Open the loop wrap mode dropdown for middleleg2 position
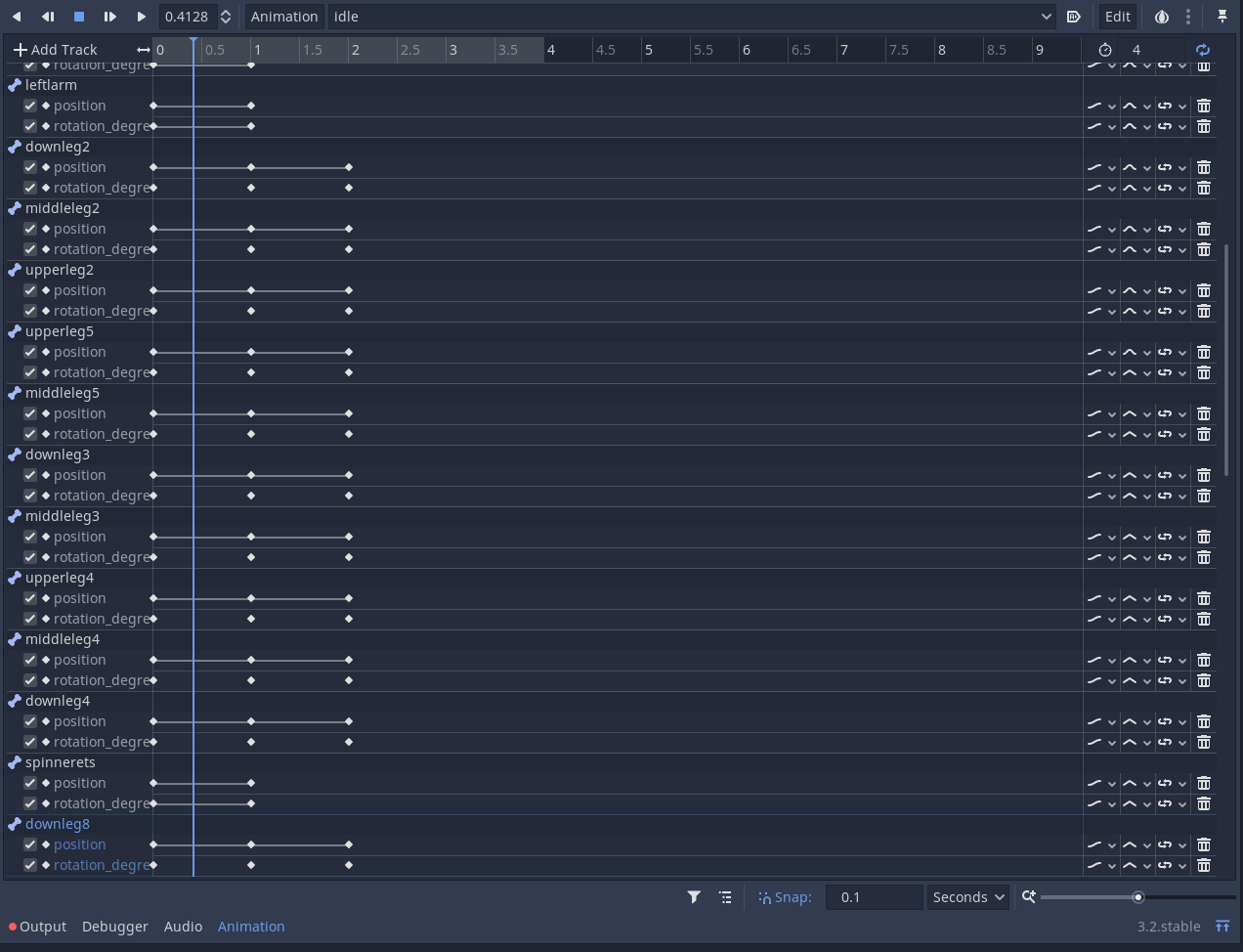The image size is (1243, 952). click(1173, 229)
